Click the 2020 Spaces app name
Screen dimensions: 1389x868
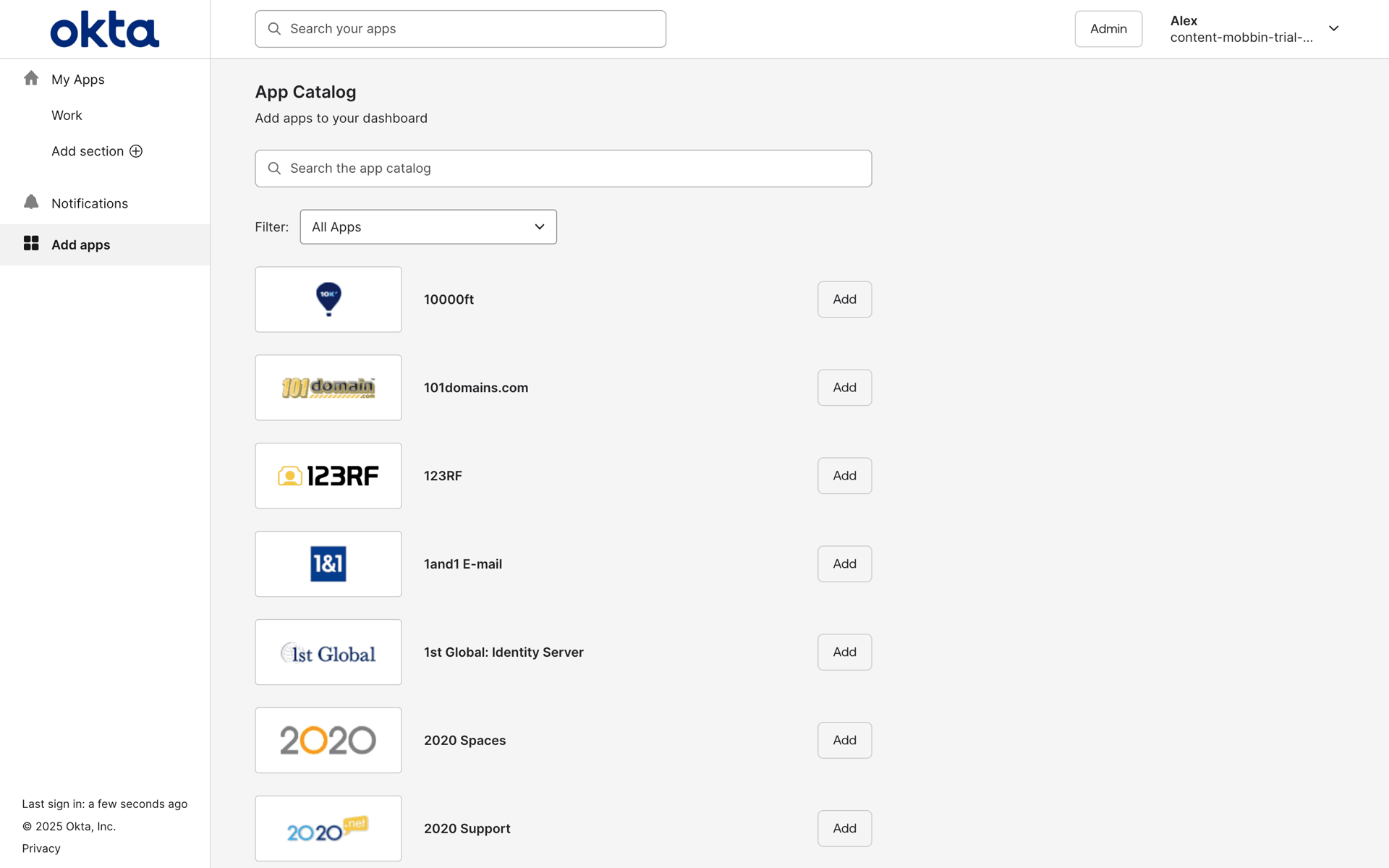point(464,741)
